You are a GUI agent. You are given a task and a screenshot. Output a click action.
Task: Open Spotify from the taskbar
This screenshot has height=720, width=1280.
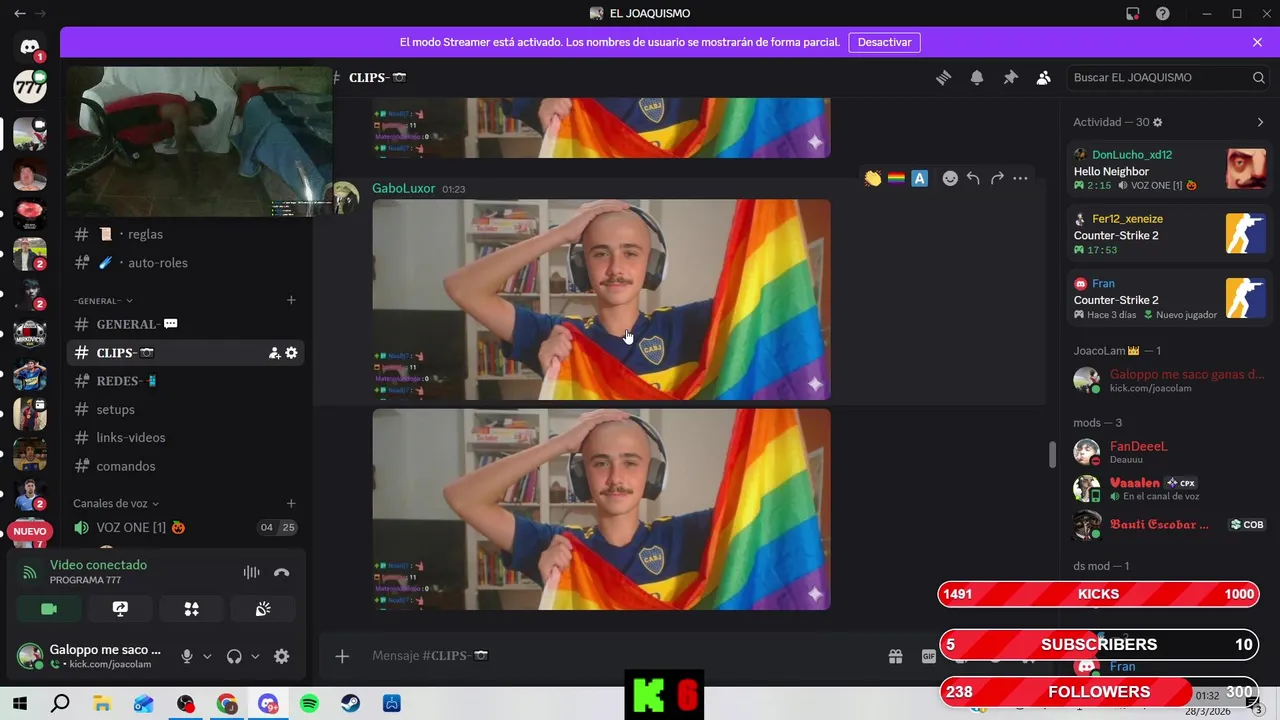pyautogui.click(x=309, y=704)
